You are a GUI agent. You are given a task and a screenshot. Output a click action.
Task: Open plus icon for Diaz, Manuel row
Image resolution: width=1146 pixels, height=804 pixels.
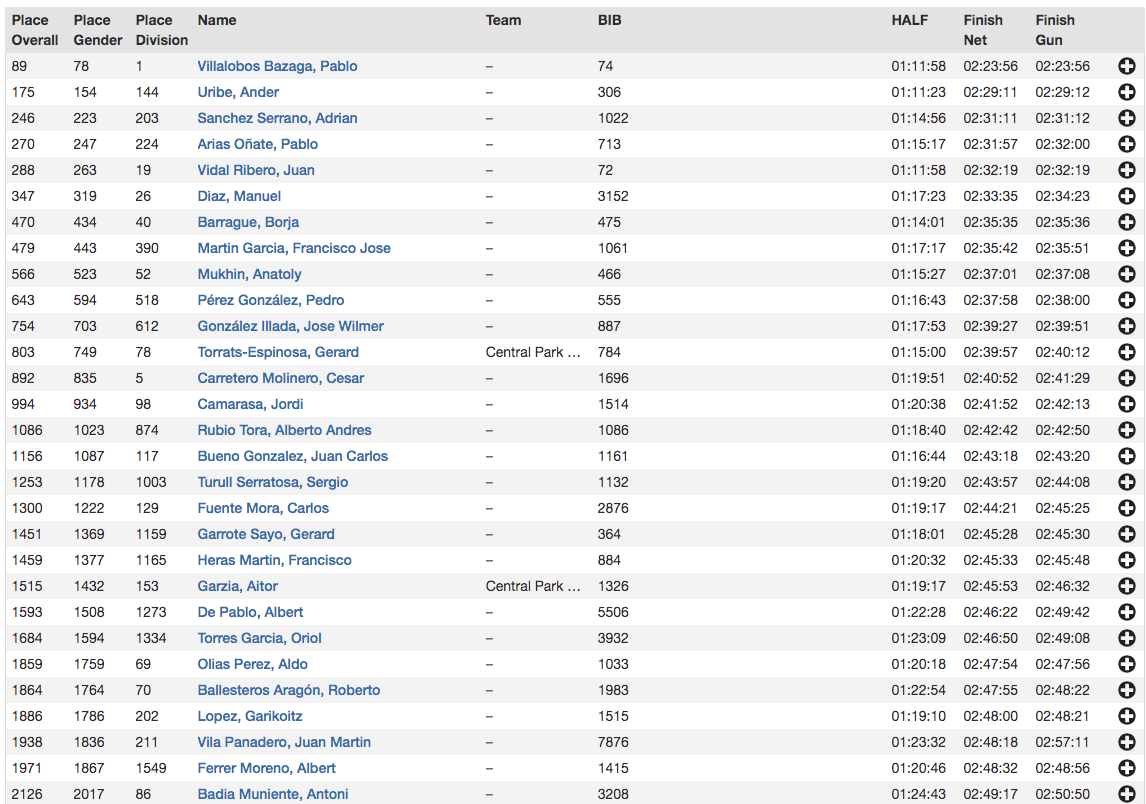[x=1126, y=196]
